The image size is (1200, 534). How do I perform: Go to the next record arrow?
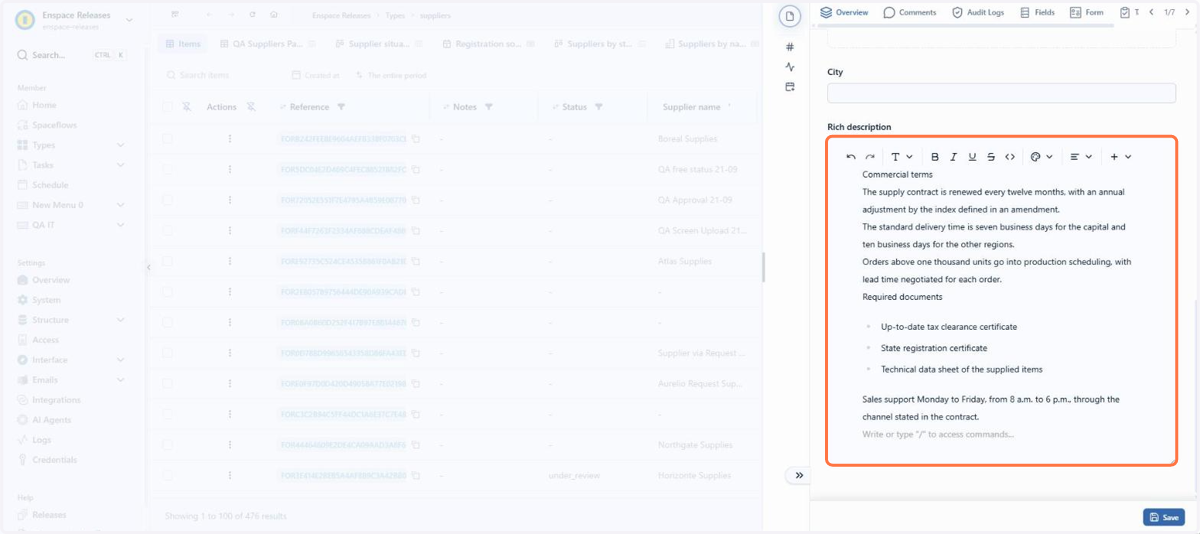click(1185, 12)
